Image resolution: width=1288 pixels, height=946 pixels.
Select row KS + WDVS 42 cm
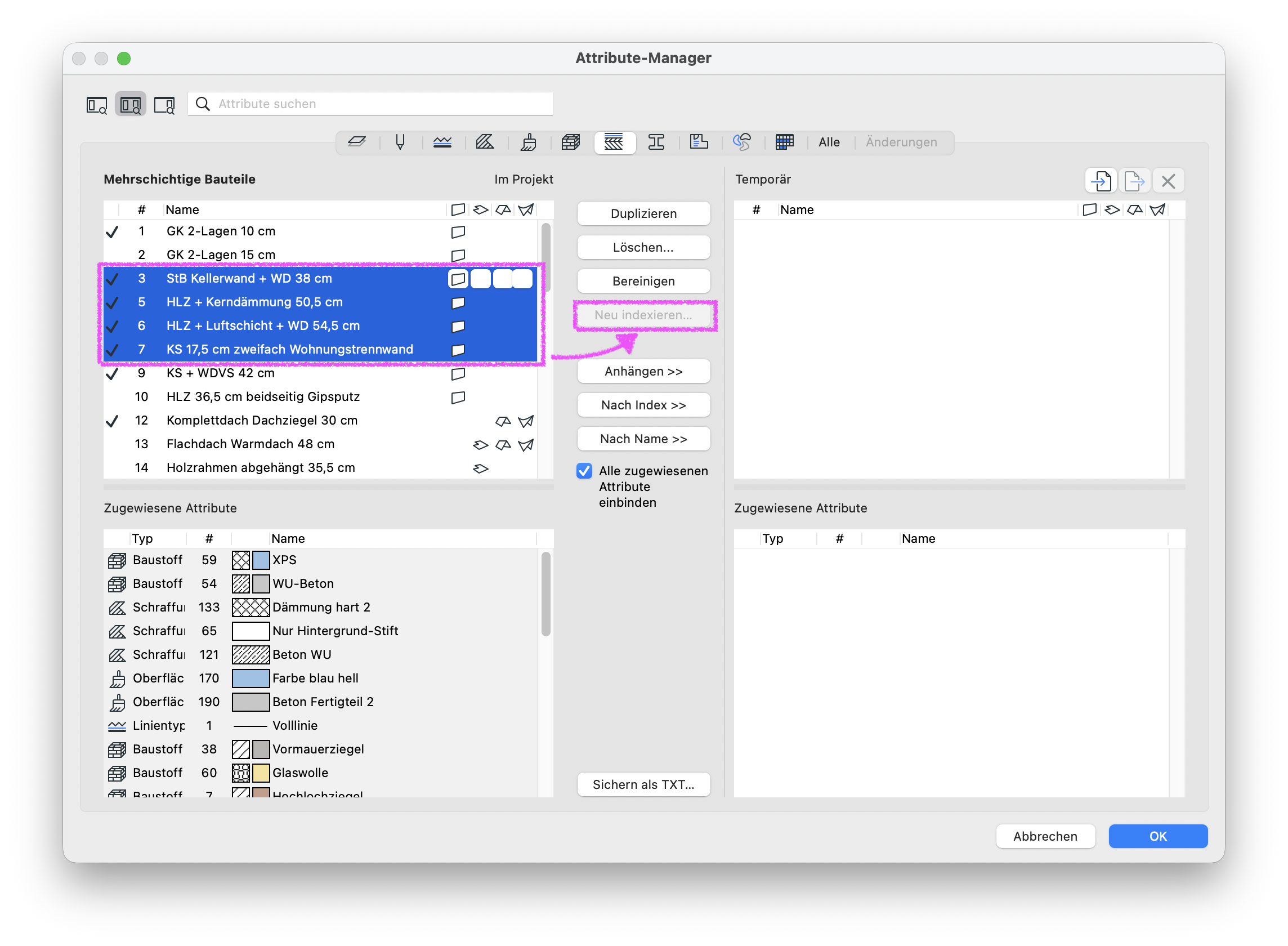click(x=320, y=373)
